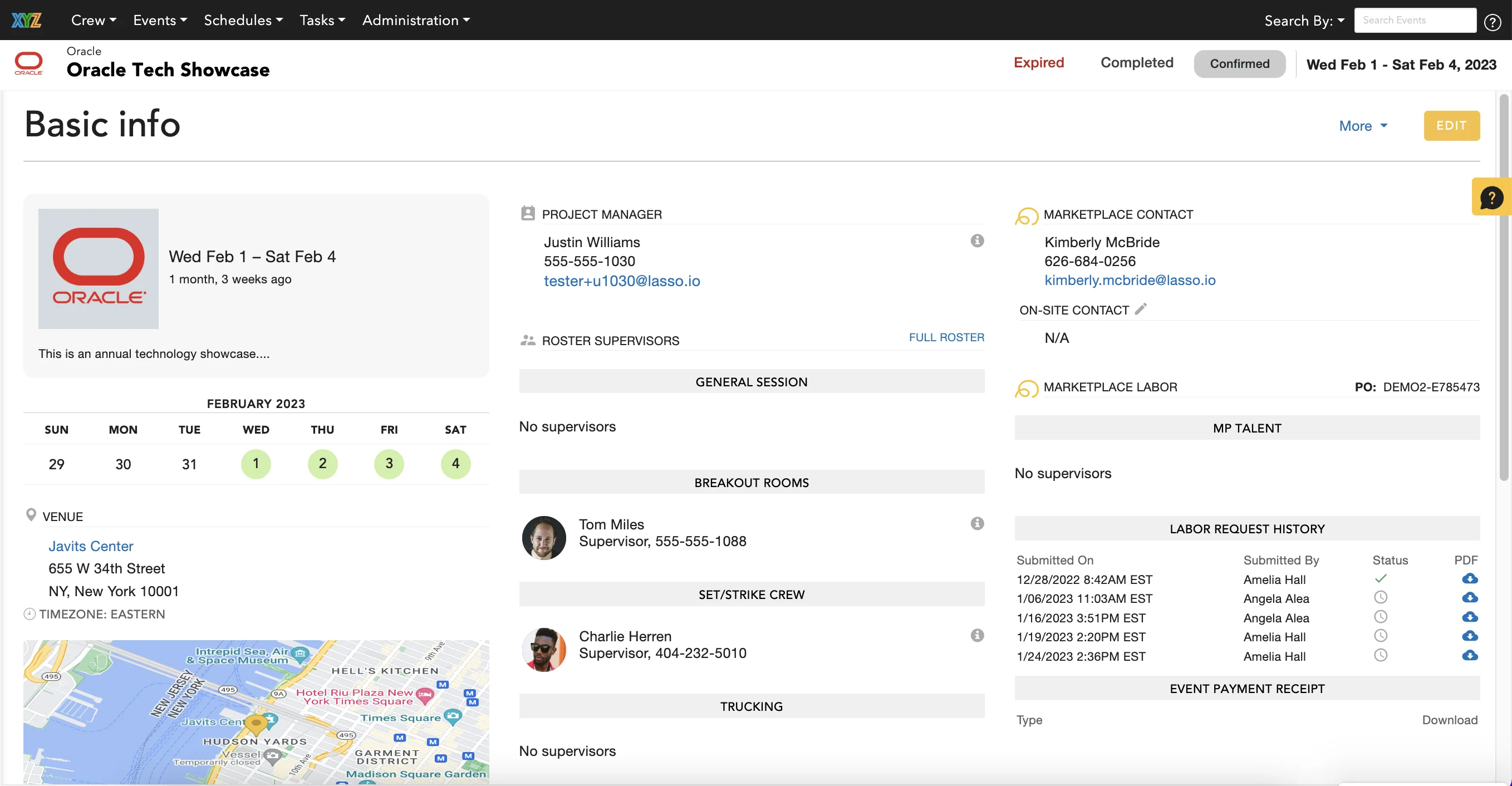The image size is (1512, 786).
Task: Click the venue location pin icon
Action: pyautogui.click(x=31, y=515)
